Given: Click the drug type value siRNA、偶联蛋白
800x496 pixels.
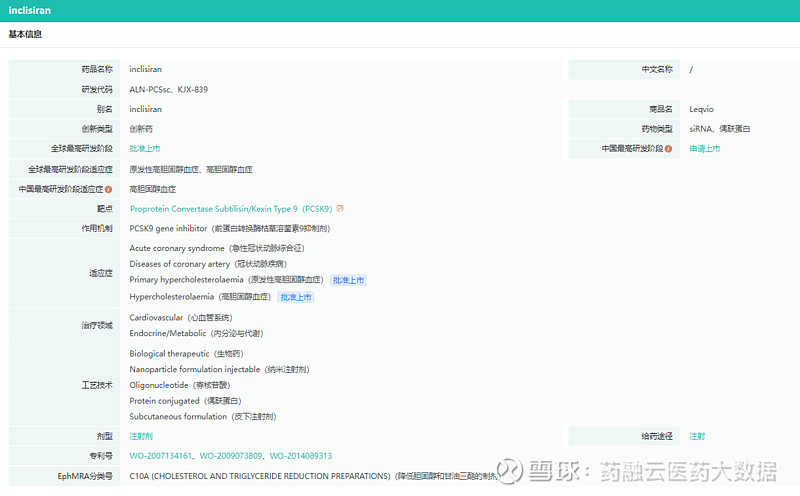Looking at the screenshot, I should click(x=719, y=129).
